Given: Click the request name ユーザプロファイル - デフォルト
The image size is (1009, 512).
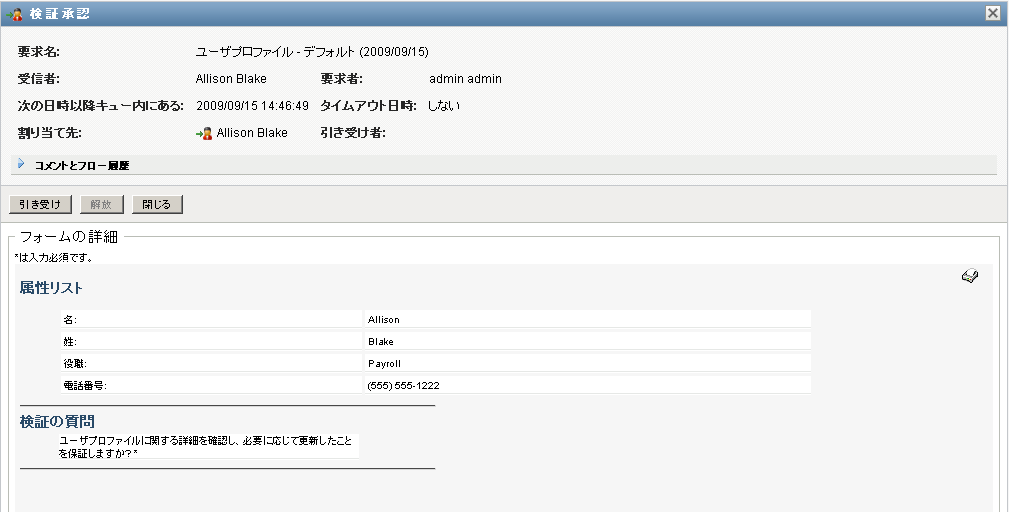Looking at the screenshot, I should pos(312,52).
